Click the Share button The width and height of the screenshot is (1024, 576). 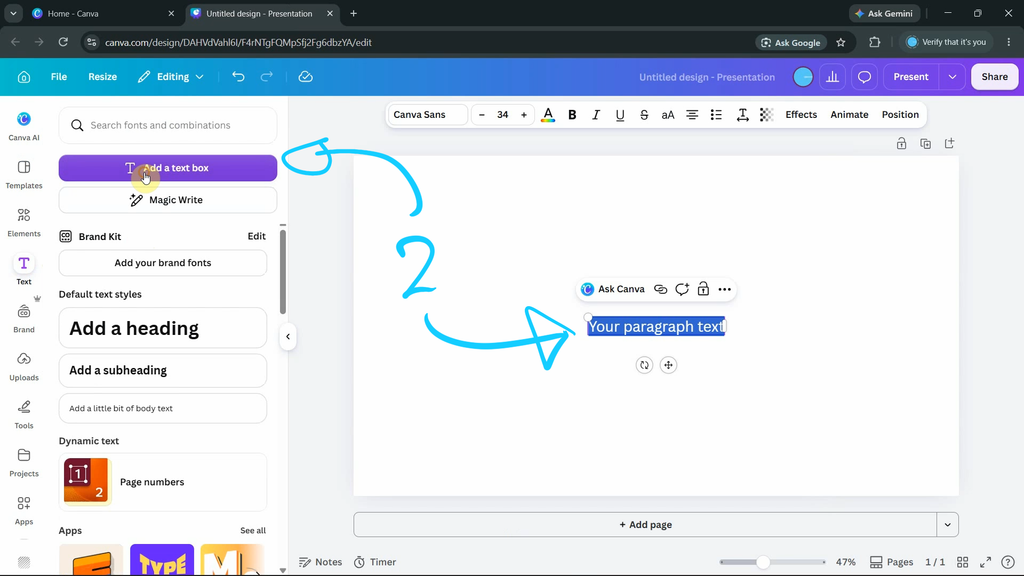pyautogui.click(x=994, y=77)
